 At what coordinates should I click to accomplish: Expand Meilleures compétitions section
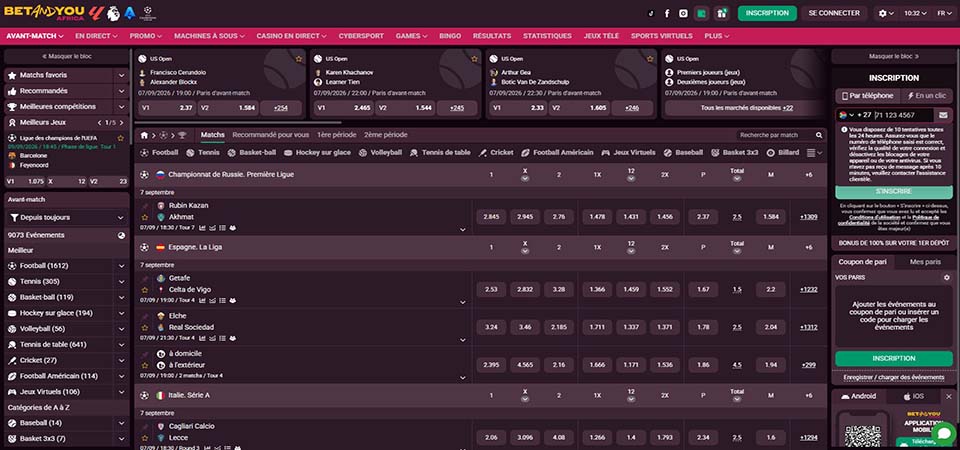pyautogui.click(x=122, y=107)
